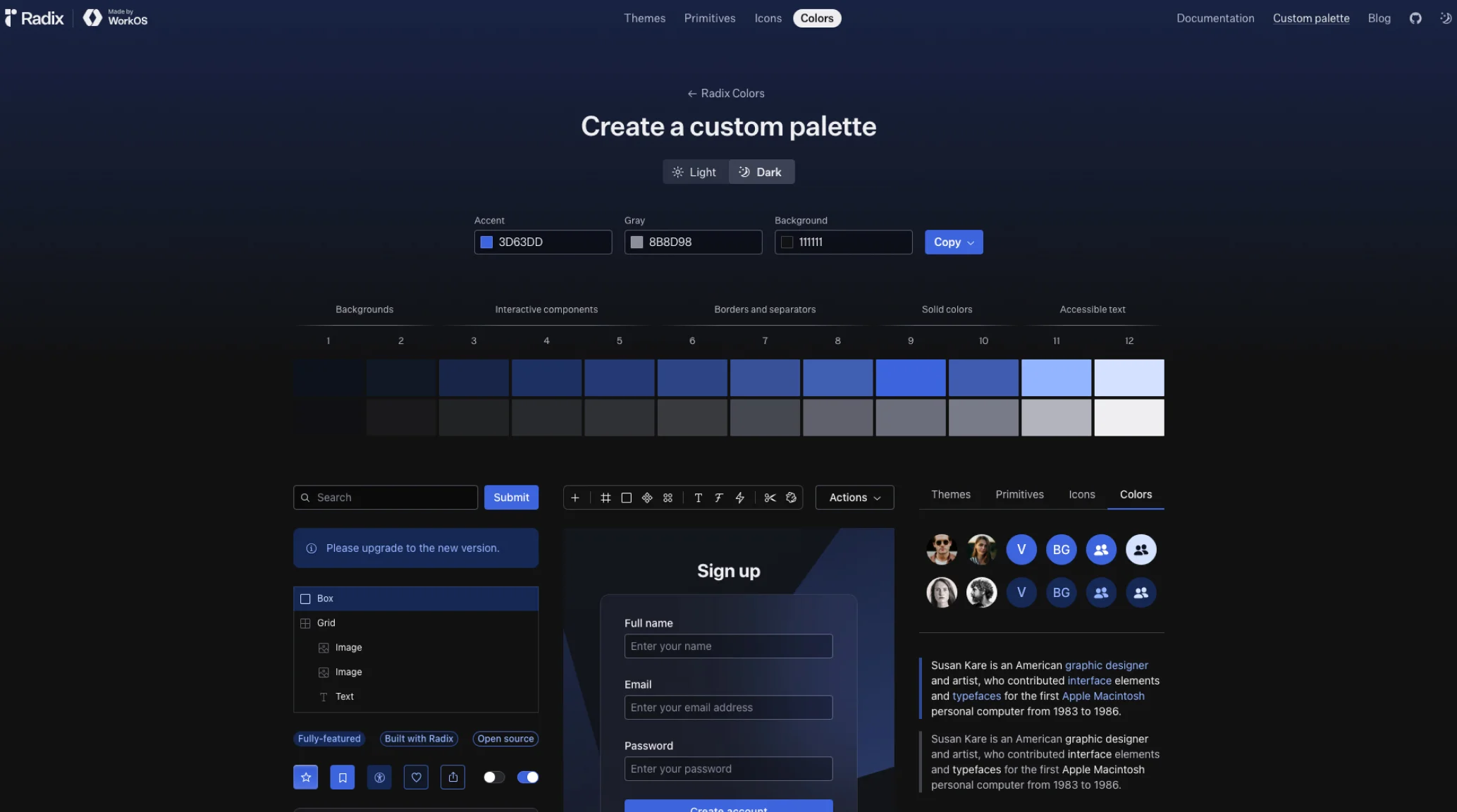Viewport: 1457px width, 812px height.
Task: Open the GitHub icon in the header
Action: click(1415, 18)
